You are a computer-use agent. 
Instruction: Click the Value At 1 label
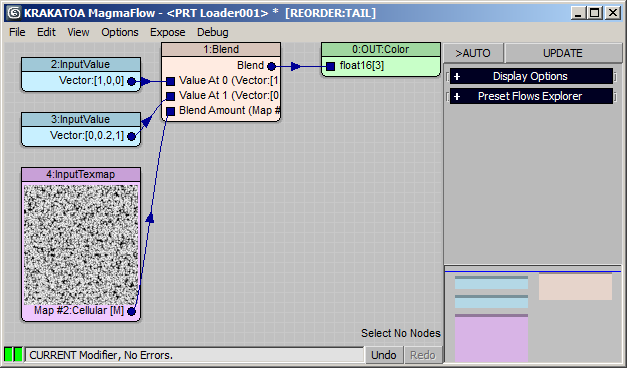coord(229,96)
